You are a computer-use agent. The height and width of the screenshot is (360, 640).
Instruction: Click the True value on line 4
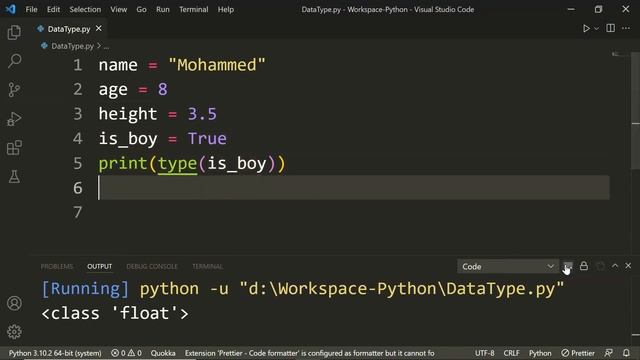coord(207,139)
